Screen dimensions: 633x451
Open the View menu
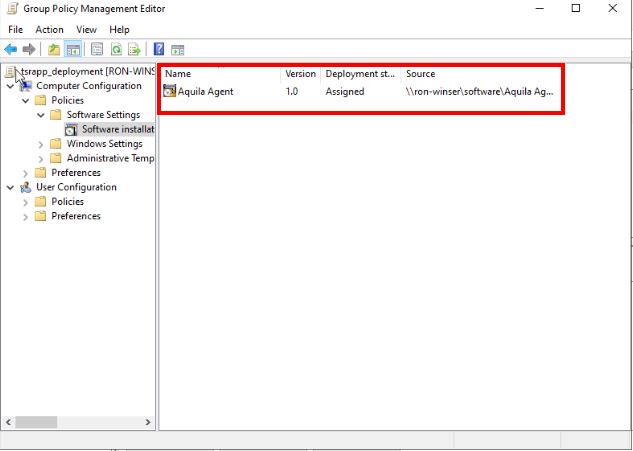[86, 30]
